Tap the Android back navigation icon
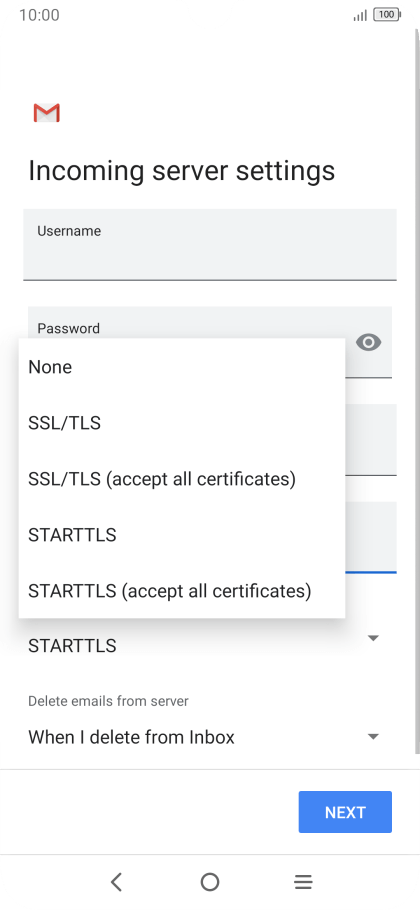Viewport: 420px width, 910px height. 117,882
